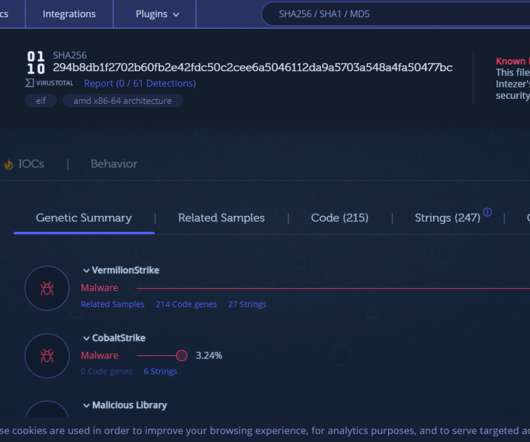Click the VermilionStrike malware bug icon
This screenshot has height=442, width=530.
tap(47, 288)
